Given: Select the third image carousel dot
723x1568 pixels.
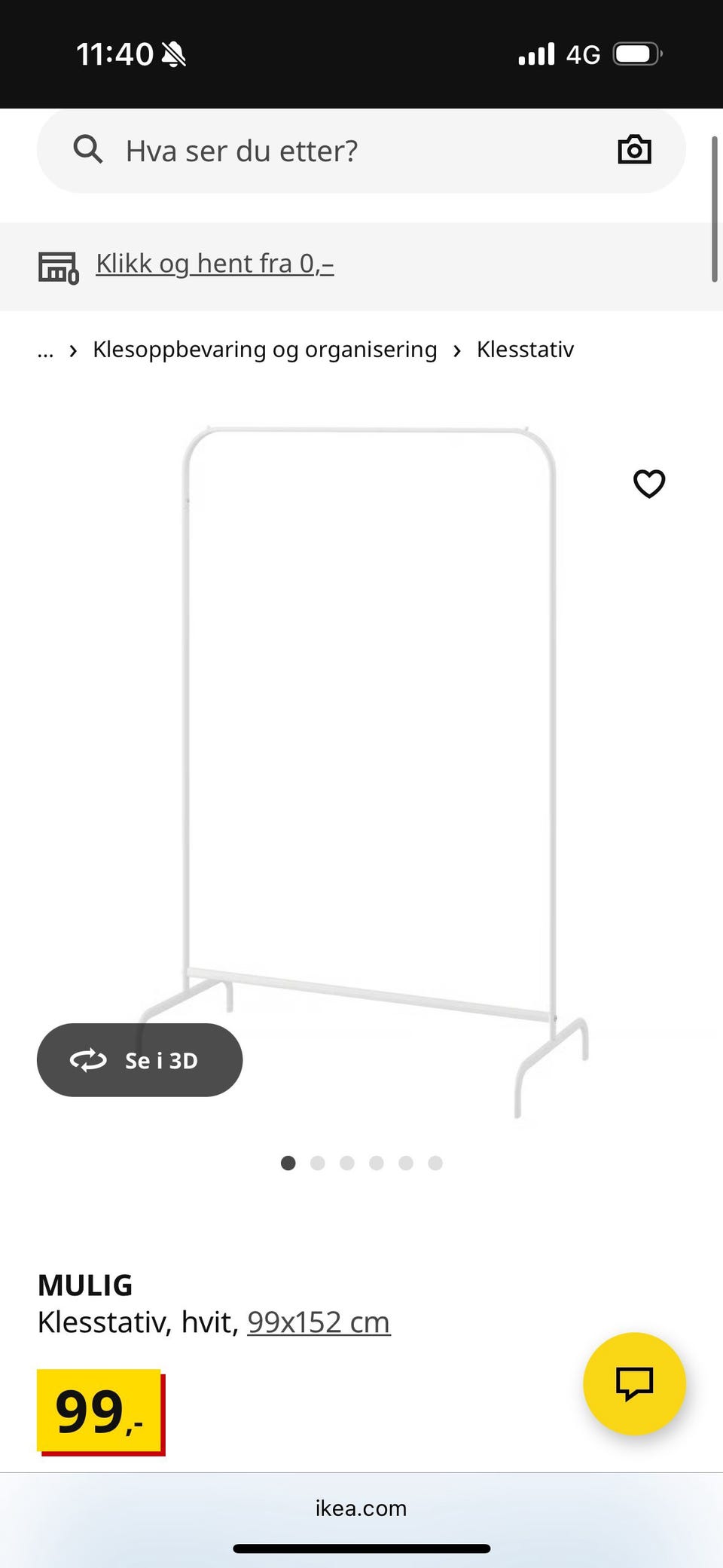Looking at the screenshot, I should point(346,1163).
